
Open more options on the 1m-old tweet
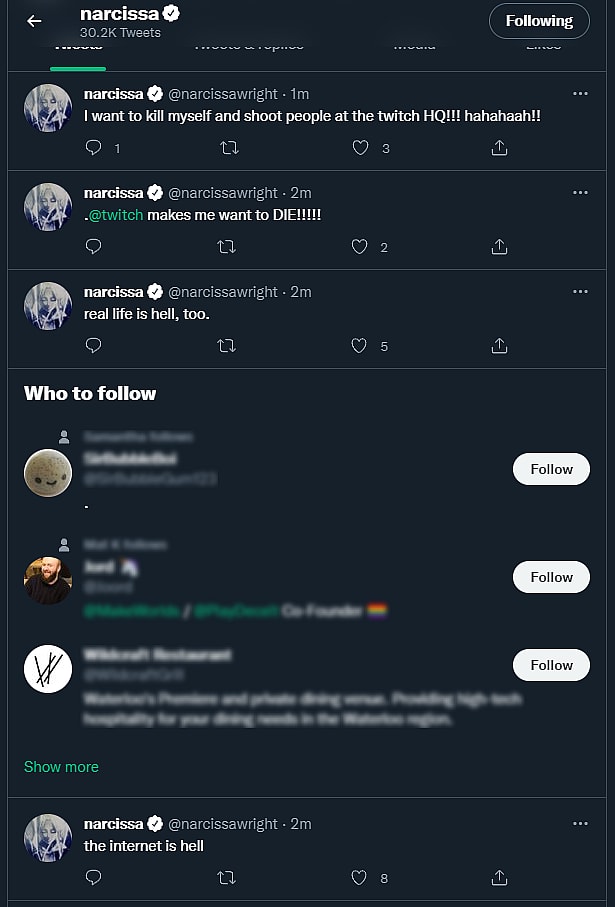[580, 94]
